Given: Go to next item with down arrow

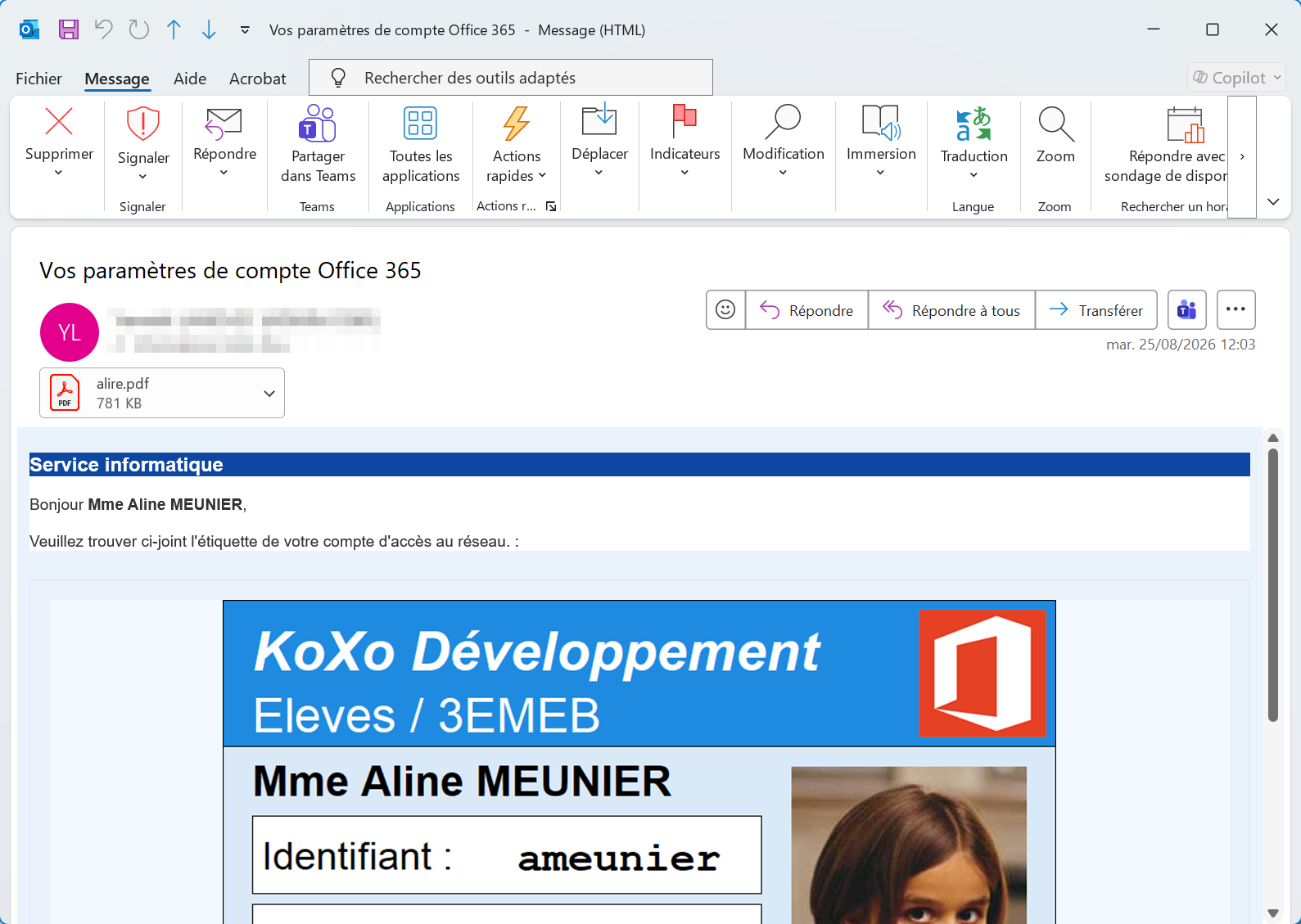Looking at the screenshot, I should click(209, 30).
